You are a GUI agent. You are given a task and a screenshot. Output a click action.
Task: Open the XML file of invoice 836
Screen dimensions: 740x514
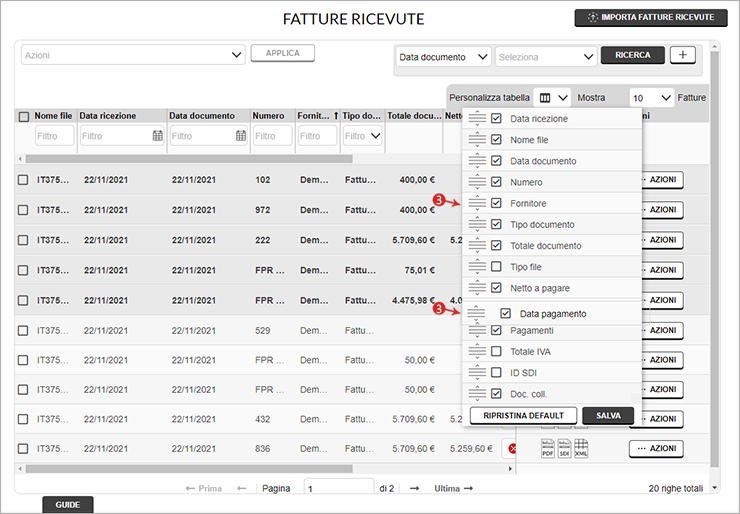coord(581,448)
